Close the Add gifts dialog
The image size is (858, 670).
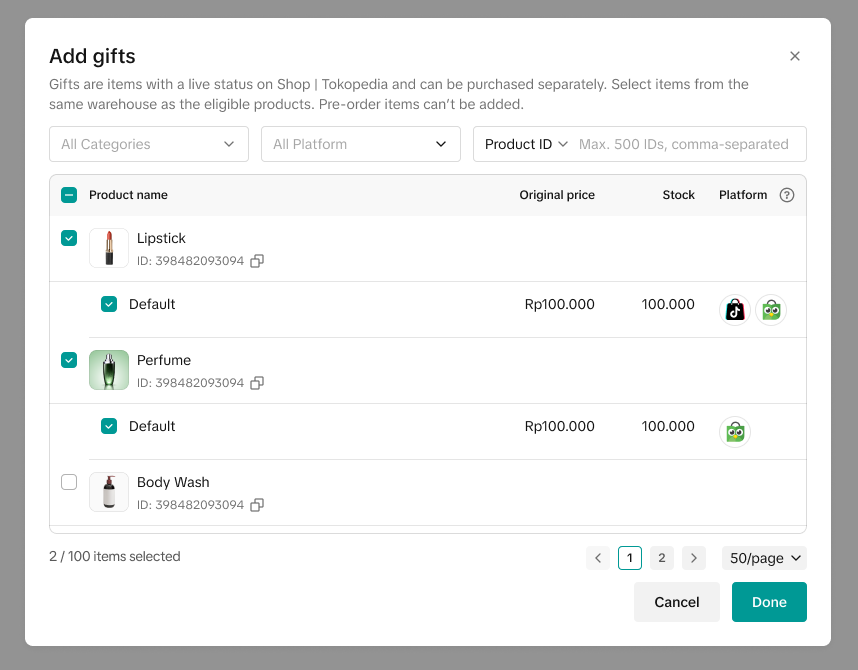coord(795,56)
